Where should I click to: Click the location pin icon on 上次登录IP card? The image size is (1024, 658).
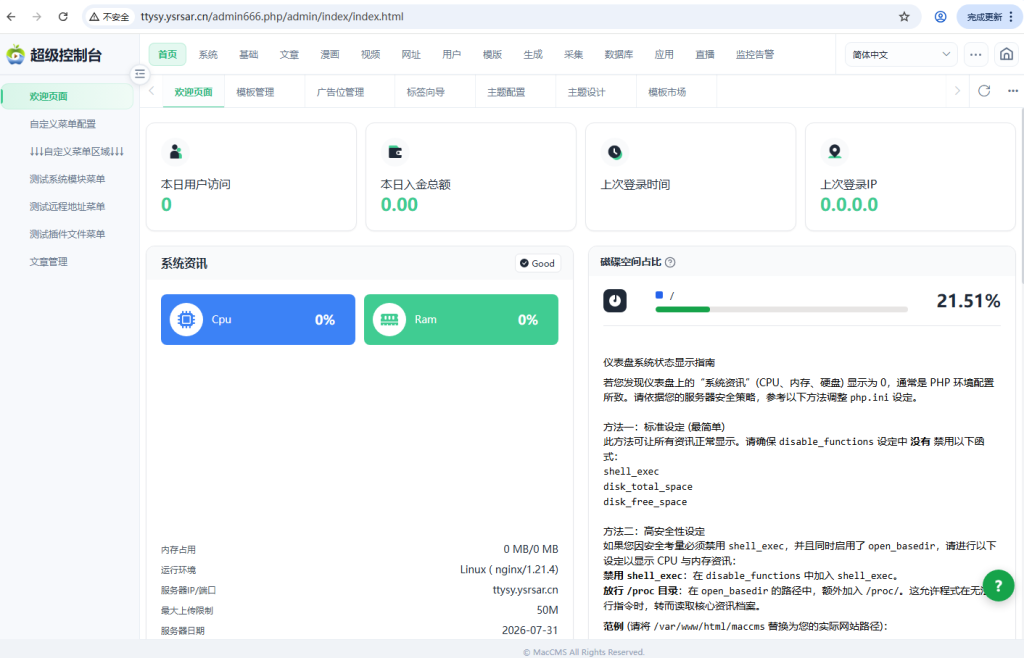835,152
